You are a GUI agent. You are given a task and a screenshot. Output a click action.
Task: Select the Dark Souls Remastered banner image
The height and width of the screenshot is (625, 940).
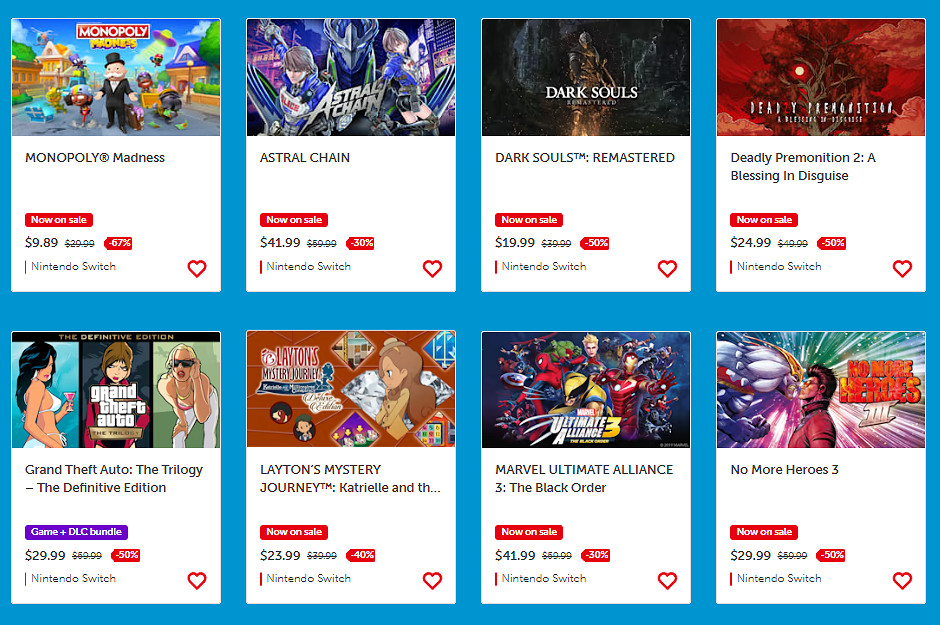[x=586, y=77]
